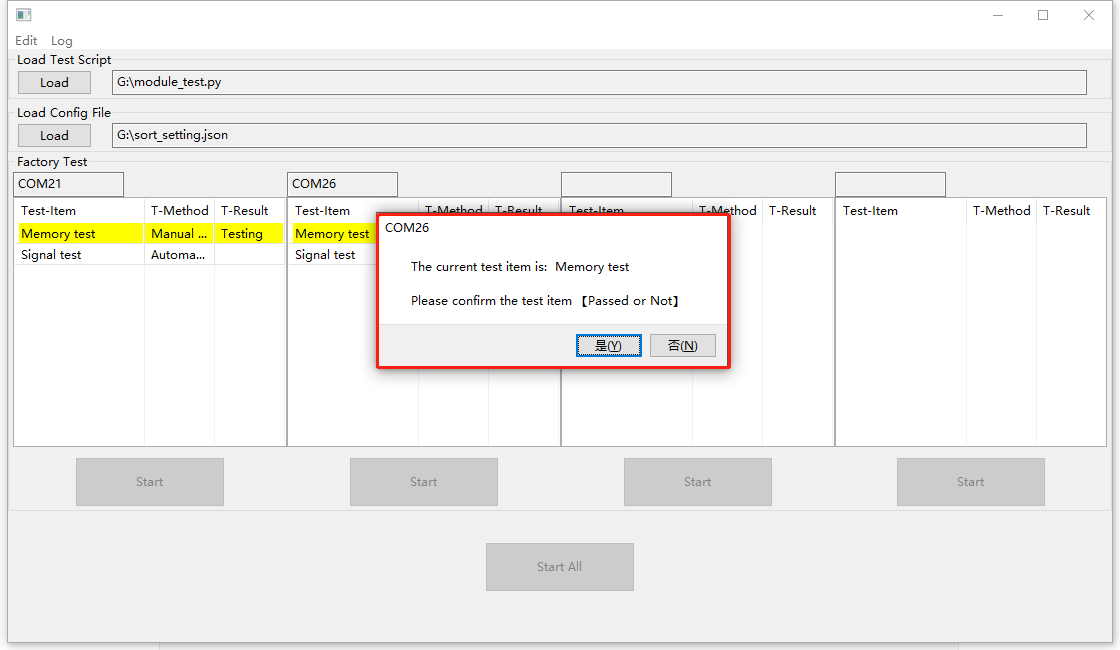Click the application icon in title bar
The image size is (1120, 650).
[24, 15]
